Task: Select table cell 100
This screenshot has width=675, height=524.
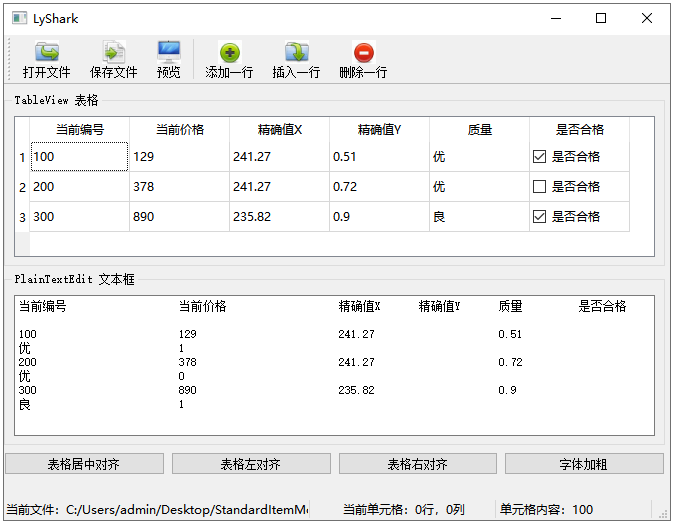Action: click(x=80, y=157)
